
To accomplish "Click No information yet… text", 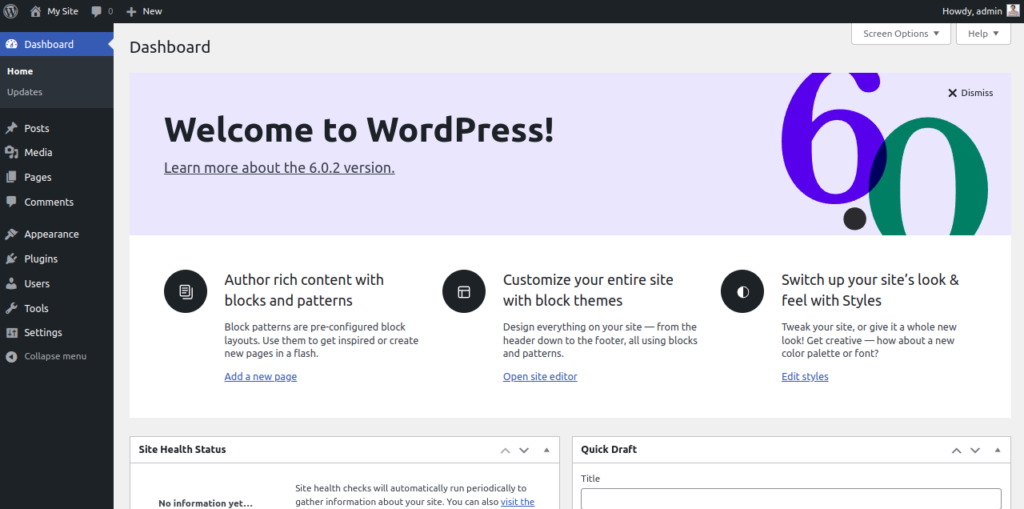I will pyautogui.click(x=206, y=504).
